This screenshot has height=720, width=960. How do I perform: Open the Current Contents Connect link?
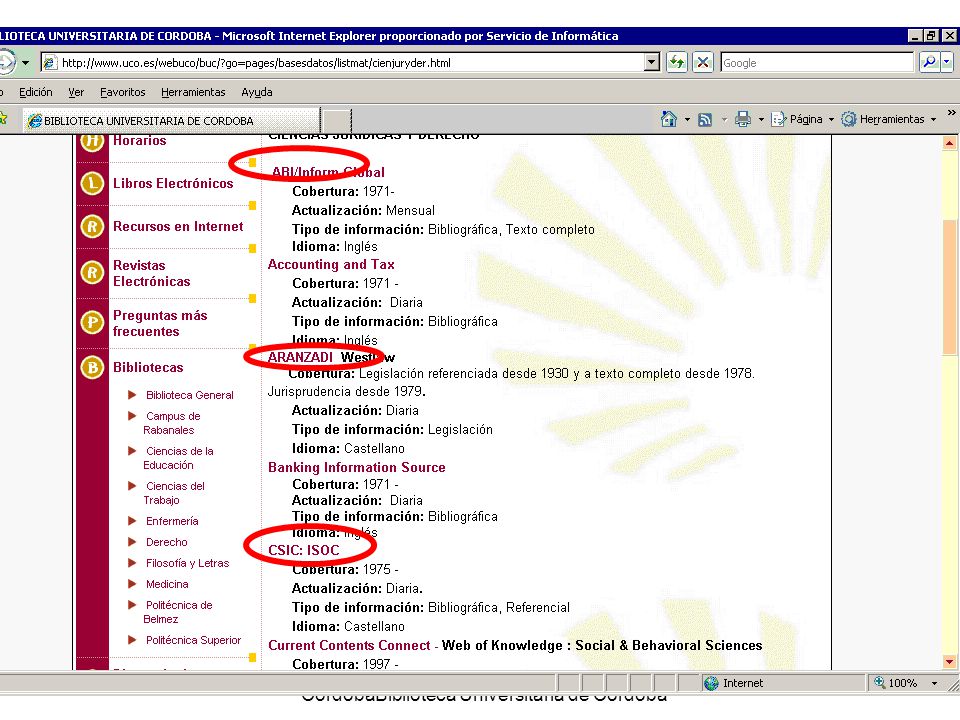click(349, 645)
